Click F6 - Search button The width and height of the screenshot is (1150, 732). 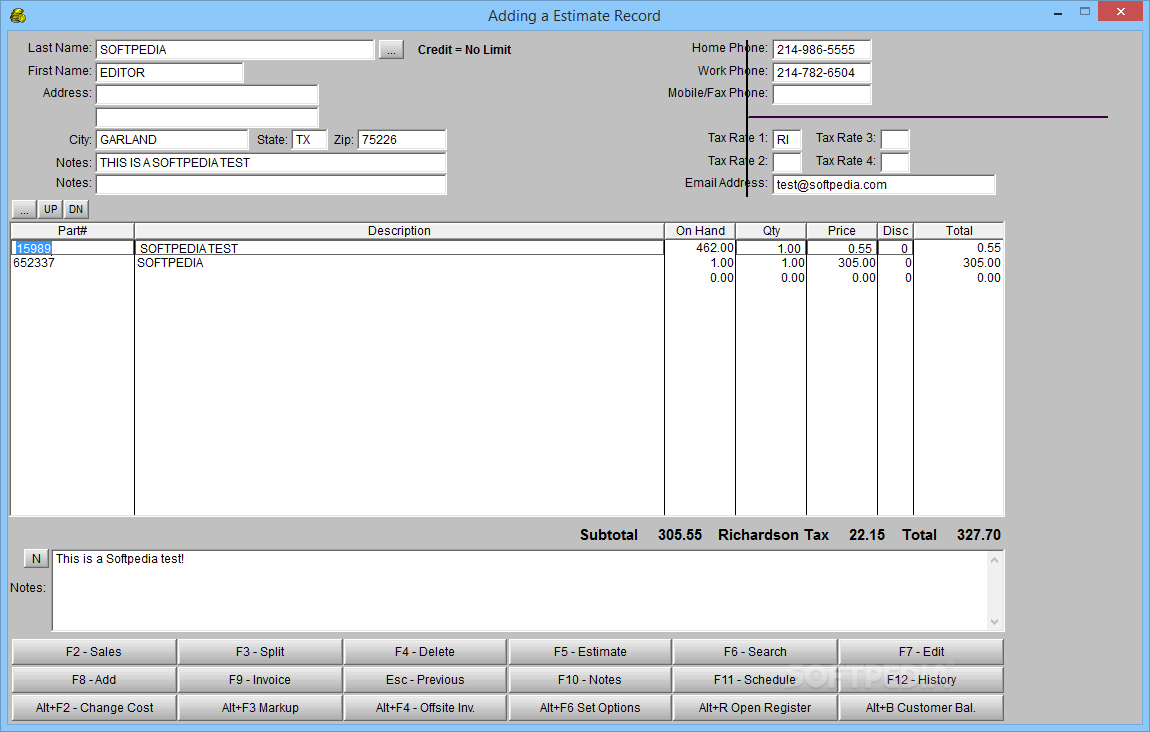(755, 652)
